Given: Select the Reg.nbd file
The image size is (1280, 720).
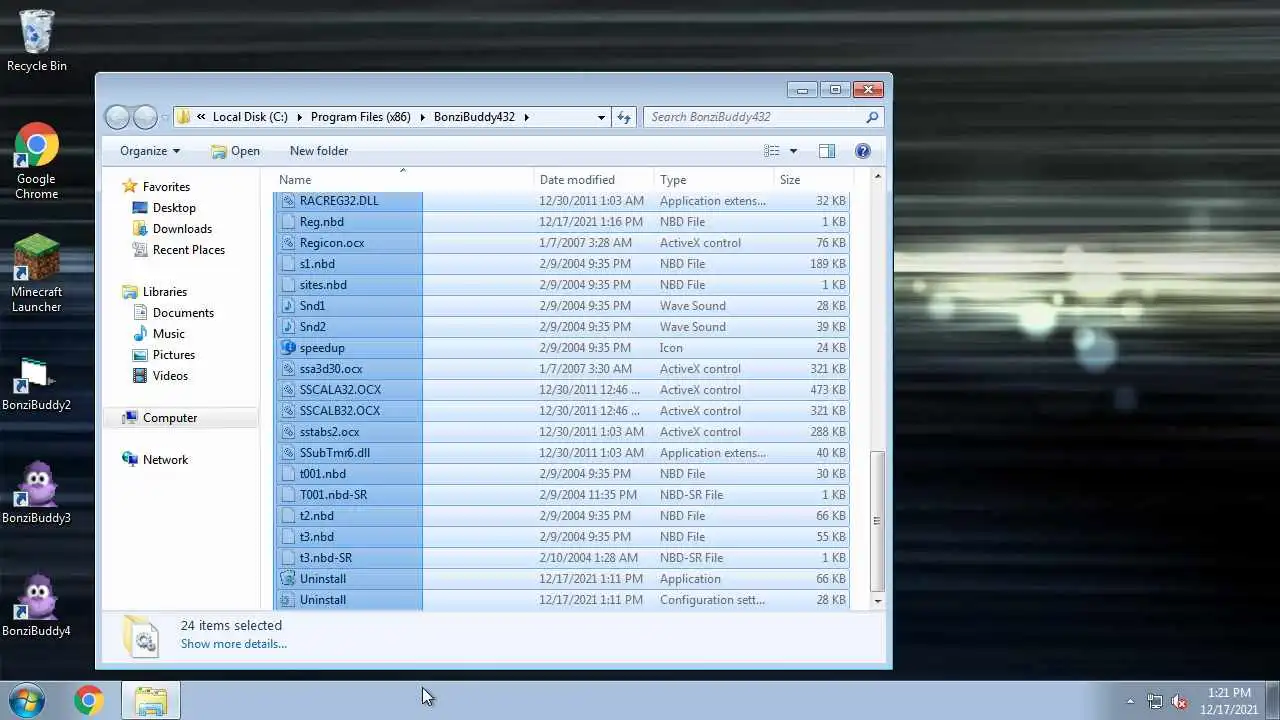Looking at the screenshot, I should coord(562,222).
